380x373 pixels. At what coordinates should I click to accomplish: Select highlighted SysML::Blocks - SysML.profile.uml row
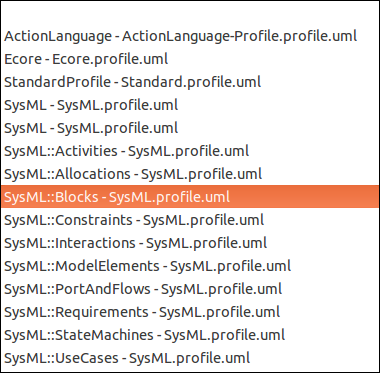(x=190, y=197)
